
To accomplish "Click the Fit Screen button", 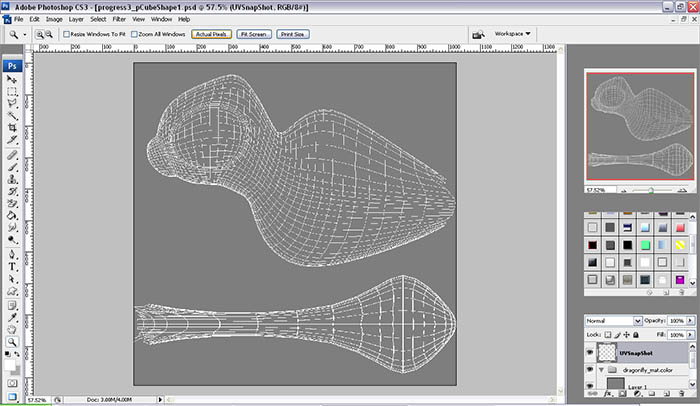I will point(254,34).
